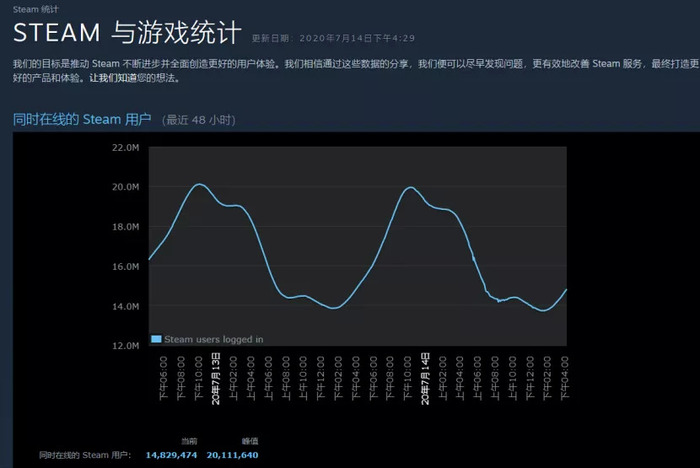Click the 14.0M y-axis label
The width and height of the screenshot is (700, 468).
tap(125, 306)
